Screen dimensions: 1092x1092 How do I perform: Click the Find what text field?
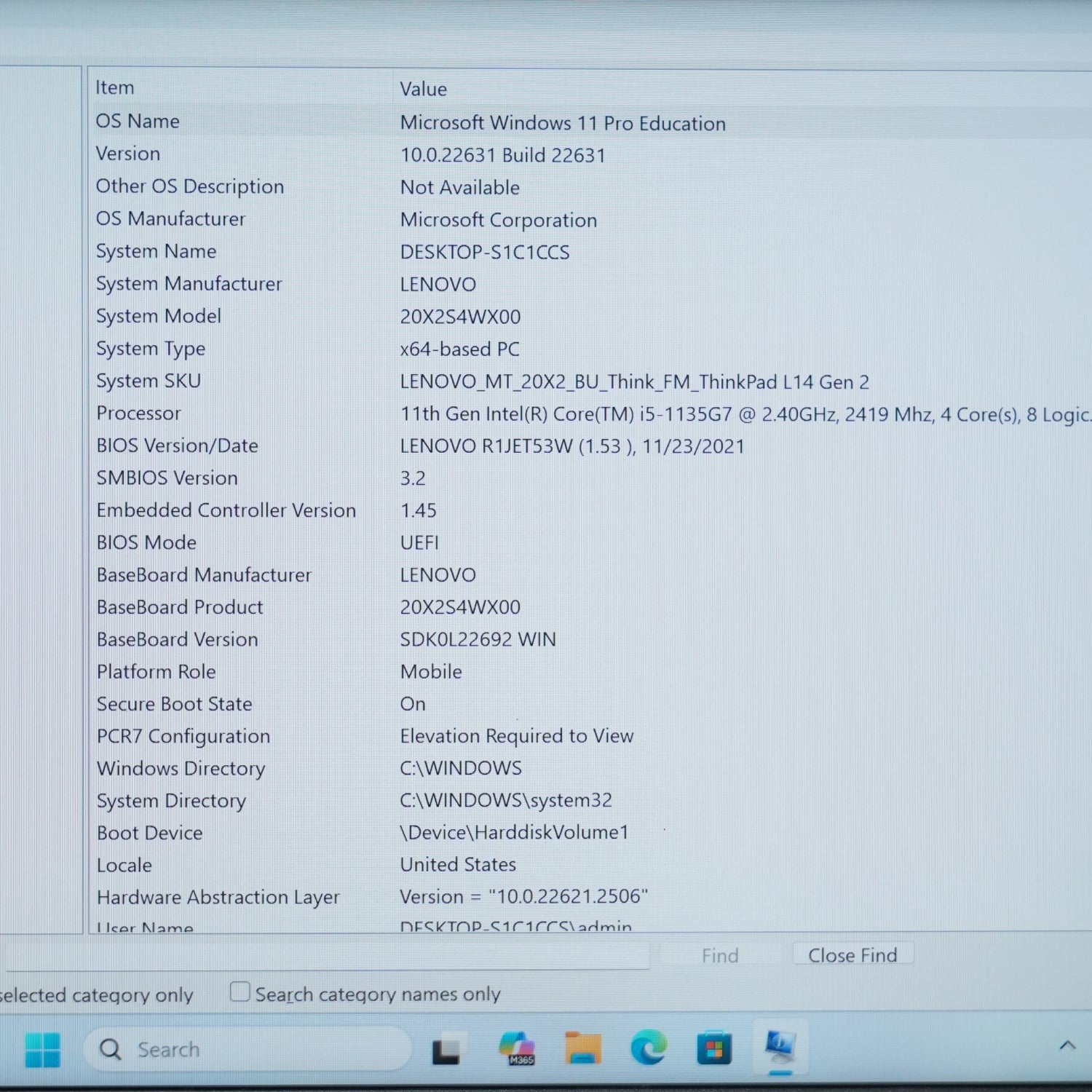point(328,955)
